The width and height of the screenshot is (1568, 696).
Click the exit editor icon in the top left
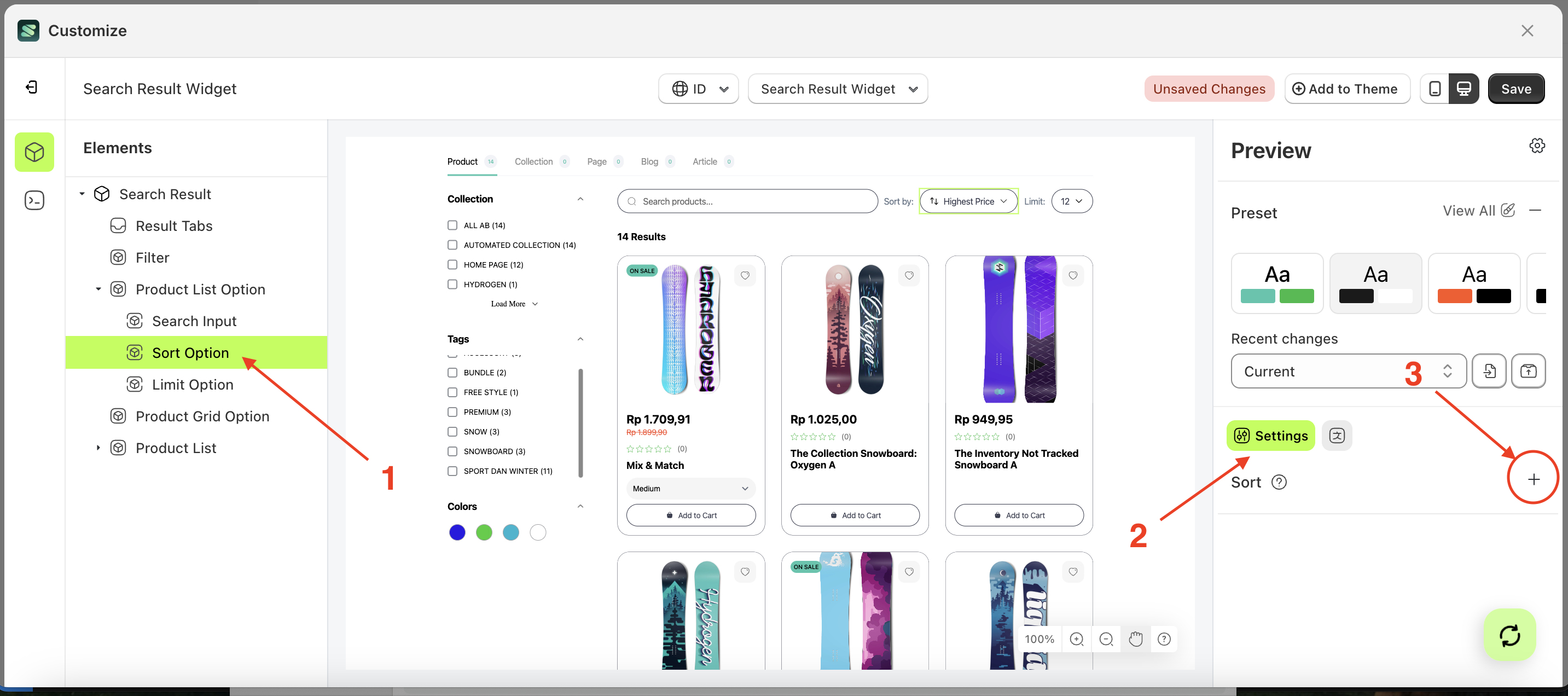[x=32, y=88]
